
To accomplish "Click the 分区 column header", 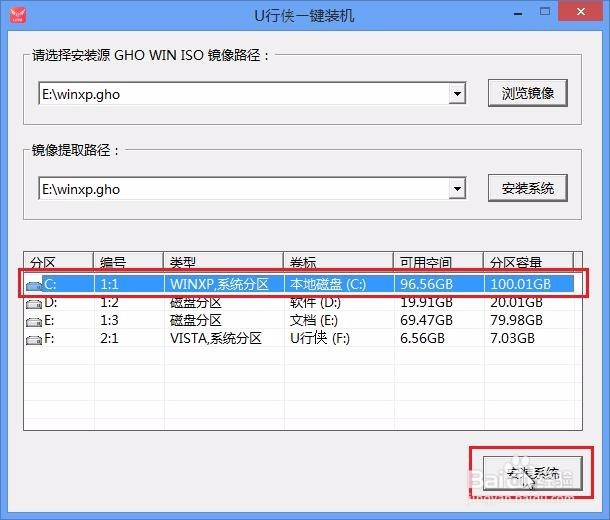I will point(58,261).
